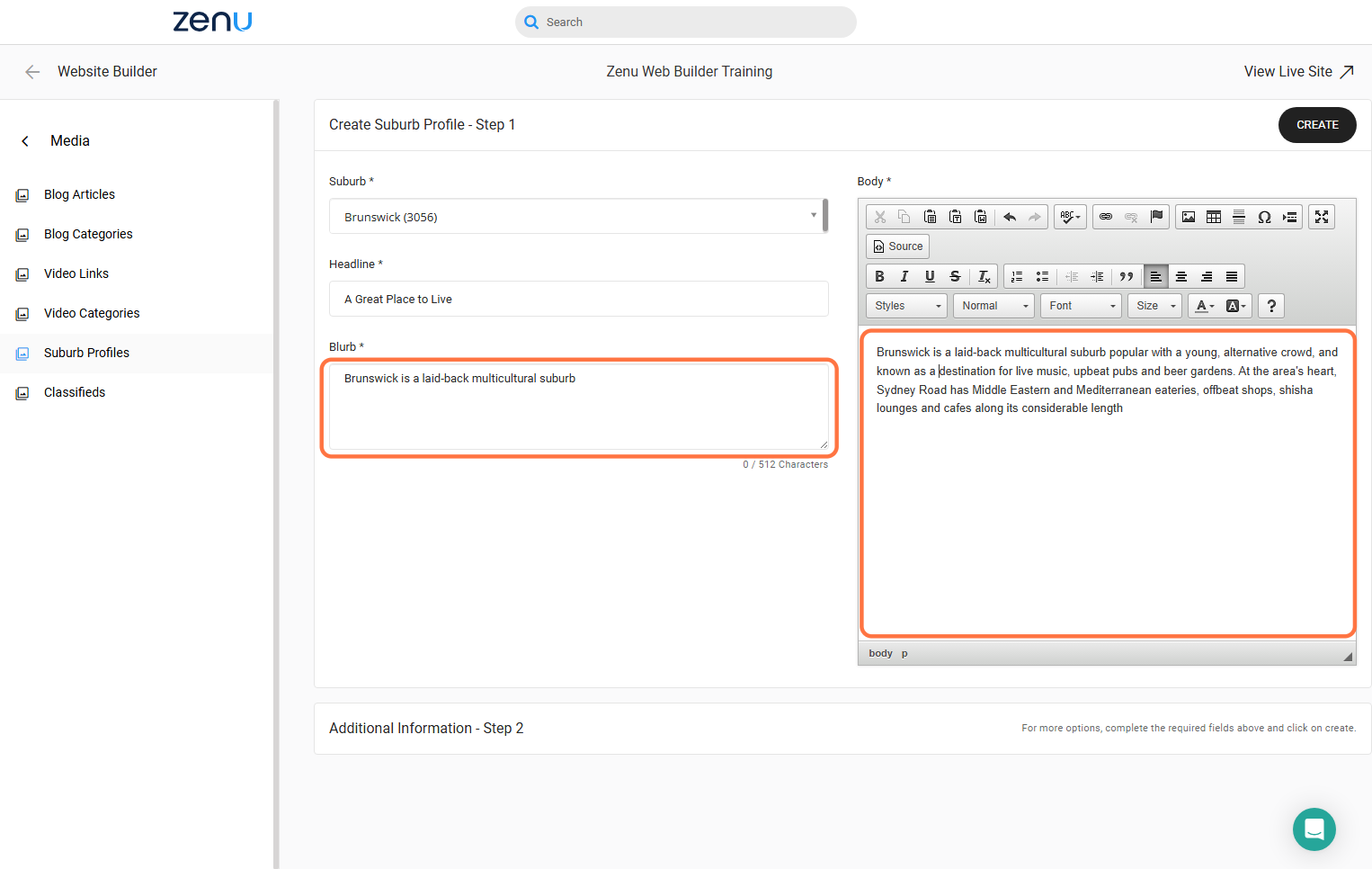
Task: Open editor help with question mark icon
Action: [x=1271, y=306]
